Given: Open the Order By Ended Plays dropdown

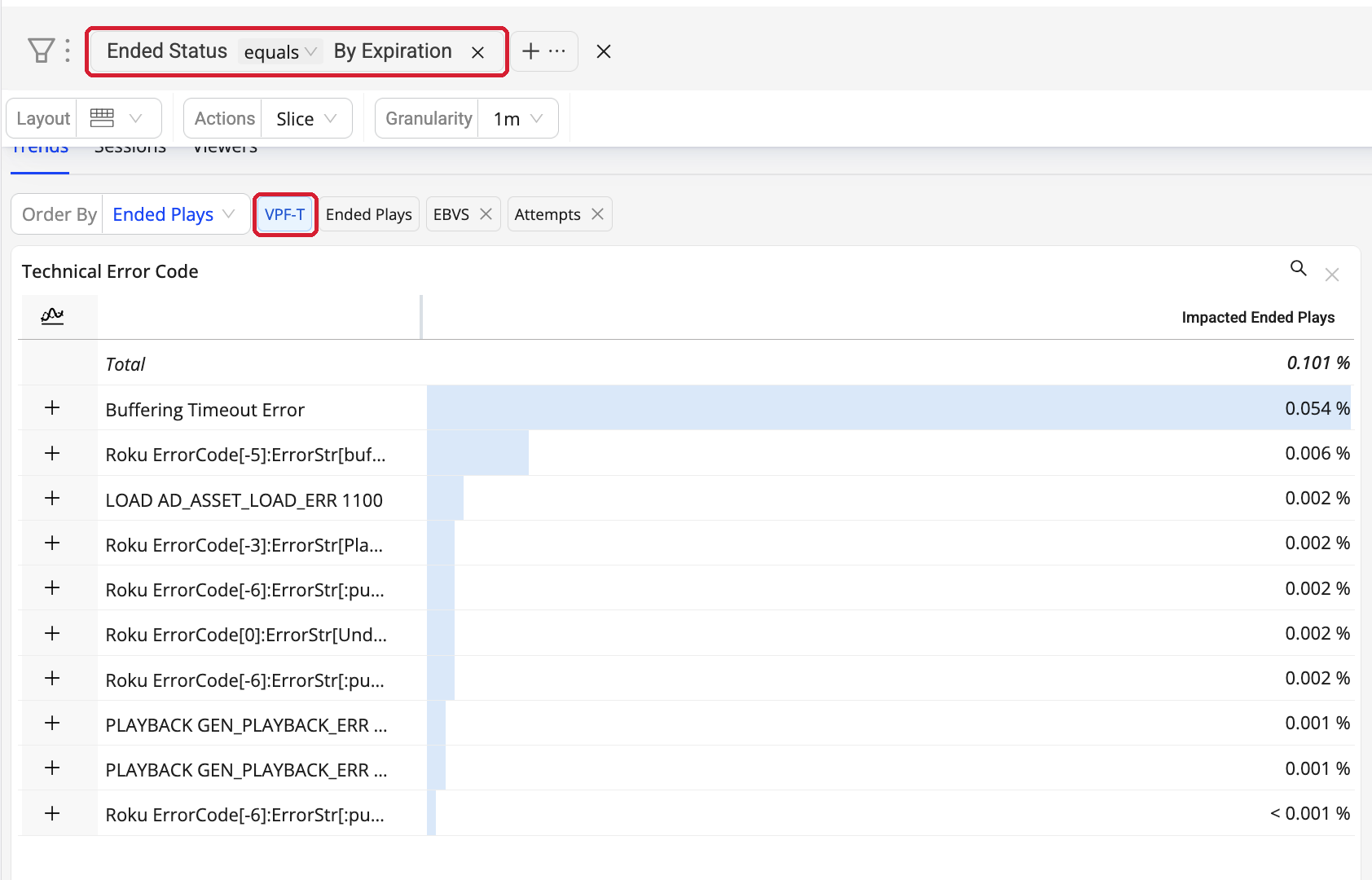Looking at the screenshot, I should click(x=175, y=214).
